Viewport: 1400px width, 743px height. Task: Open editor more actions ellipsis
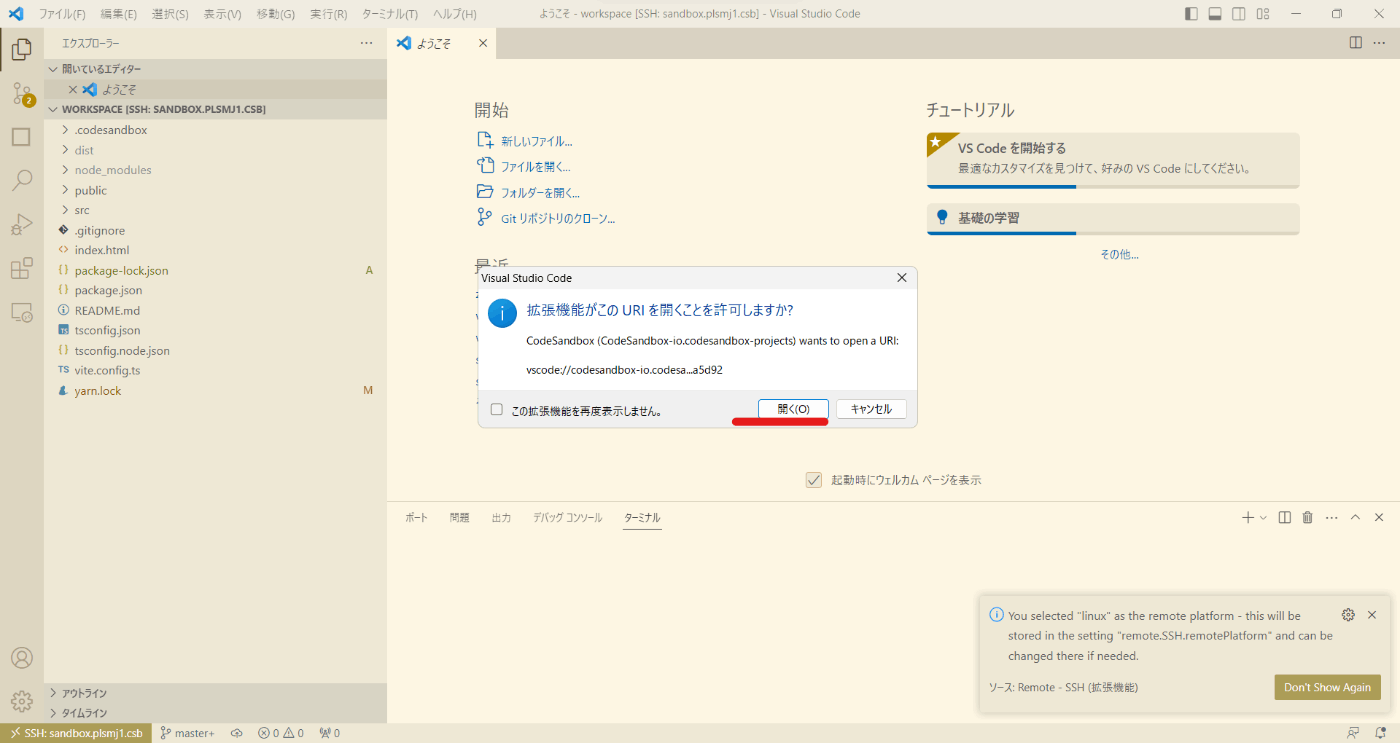pyautogui.click(x=1381, y=43)
